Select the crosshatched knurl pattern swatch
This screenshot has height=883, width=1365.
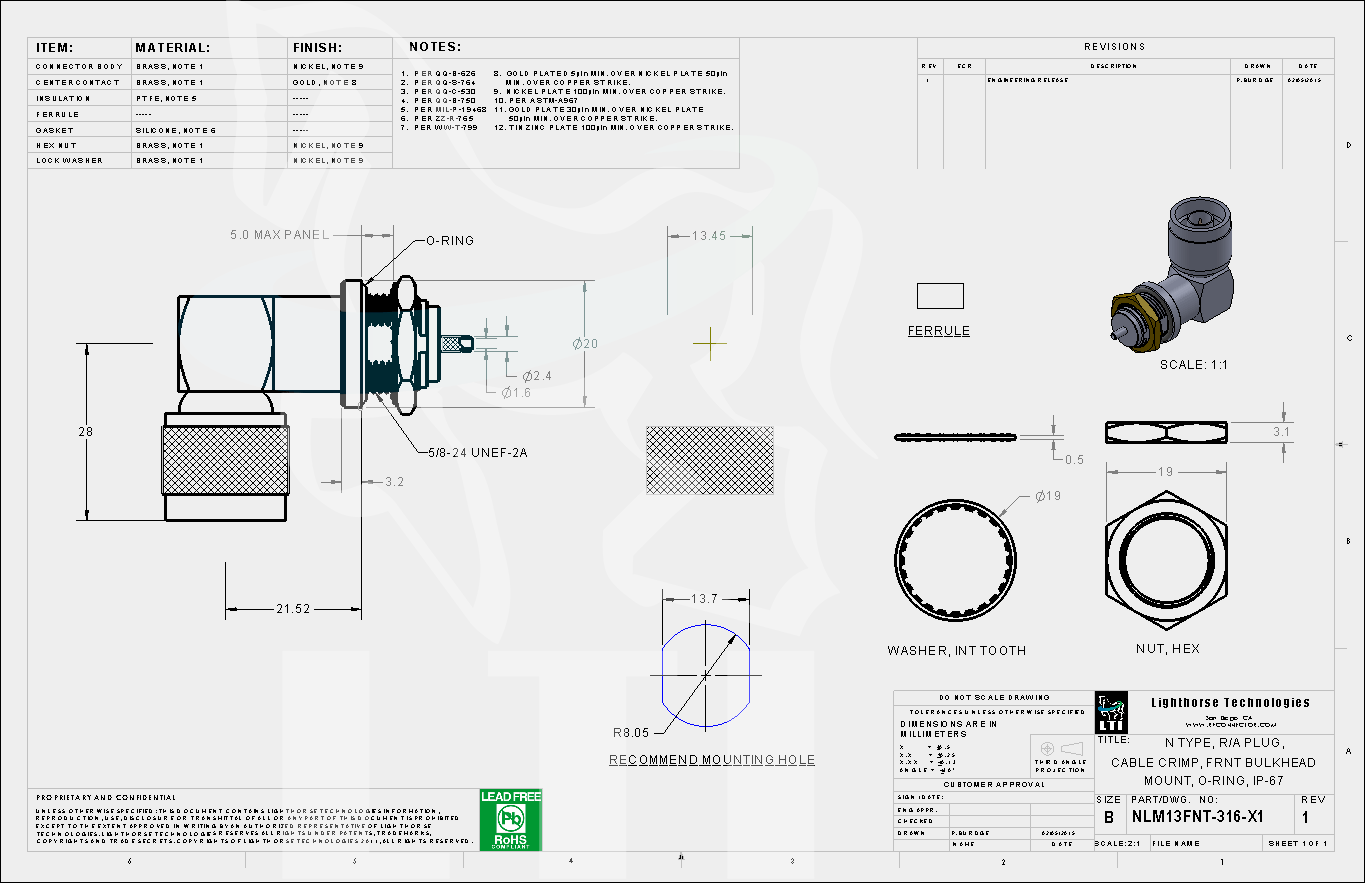click(x=709, y=460)
